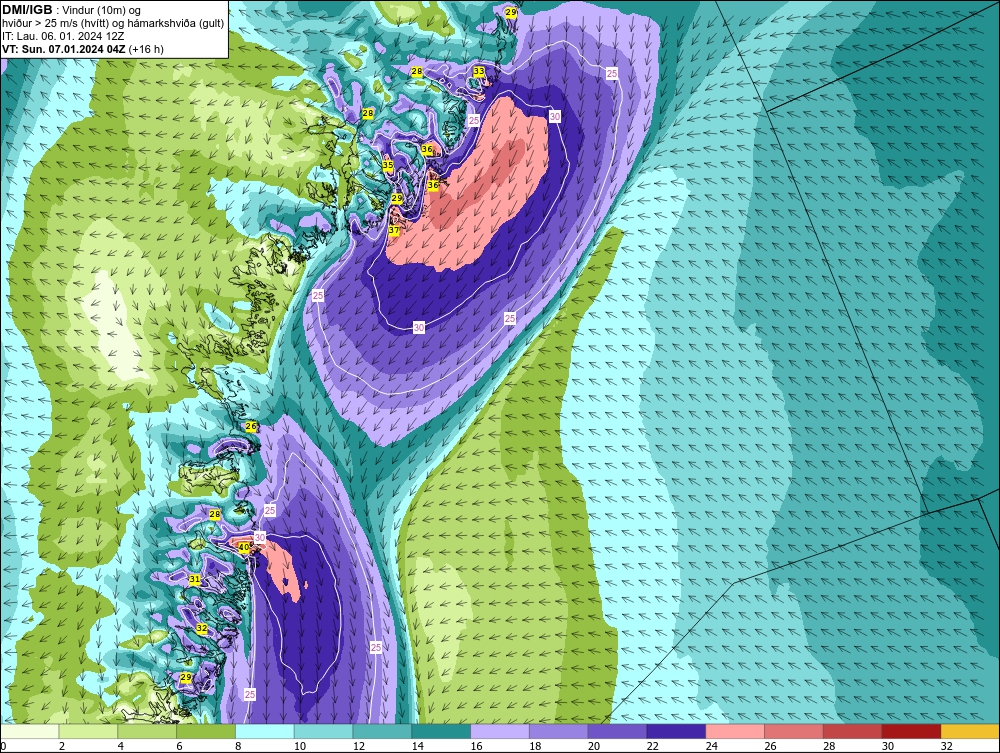Click the yellow gust label 31
The width and height of the screenshot is (1000, 753).
[x=195, y=580]
